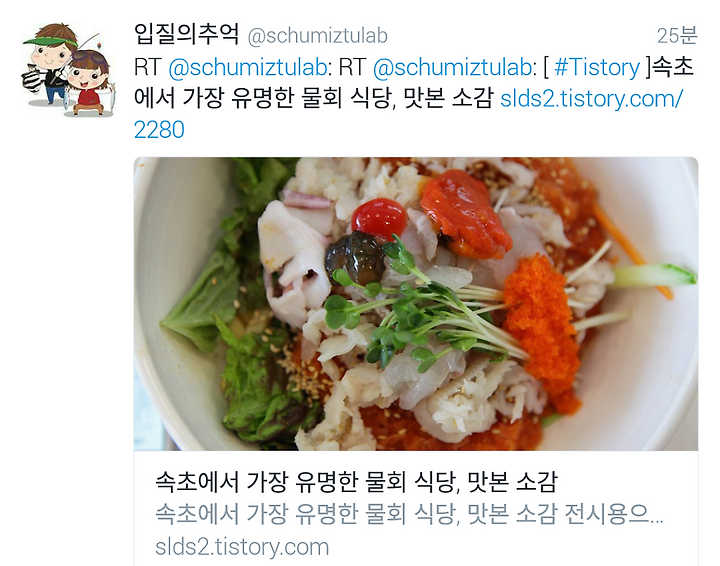The image size is (720, 566).
Task: Open the 25분 tweet timestamp
Action: click(x=677, y=36)
